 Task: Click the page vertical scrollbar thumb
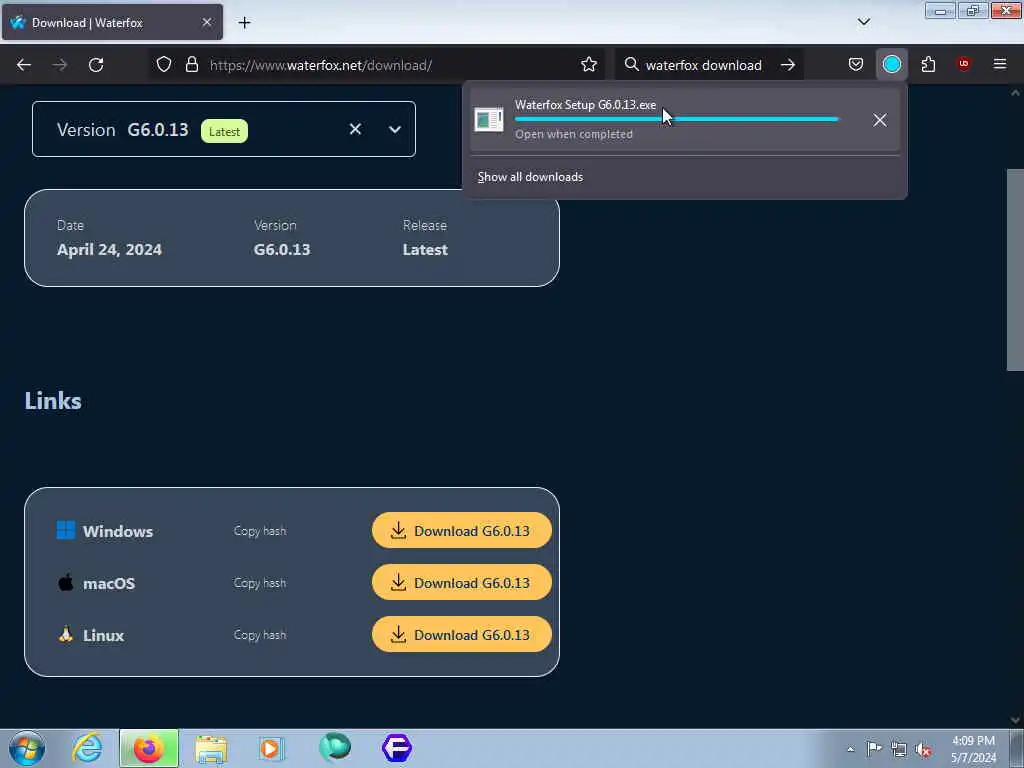pyautogui.click(x=1015, y=270)
